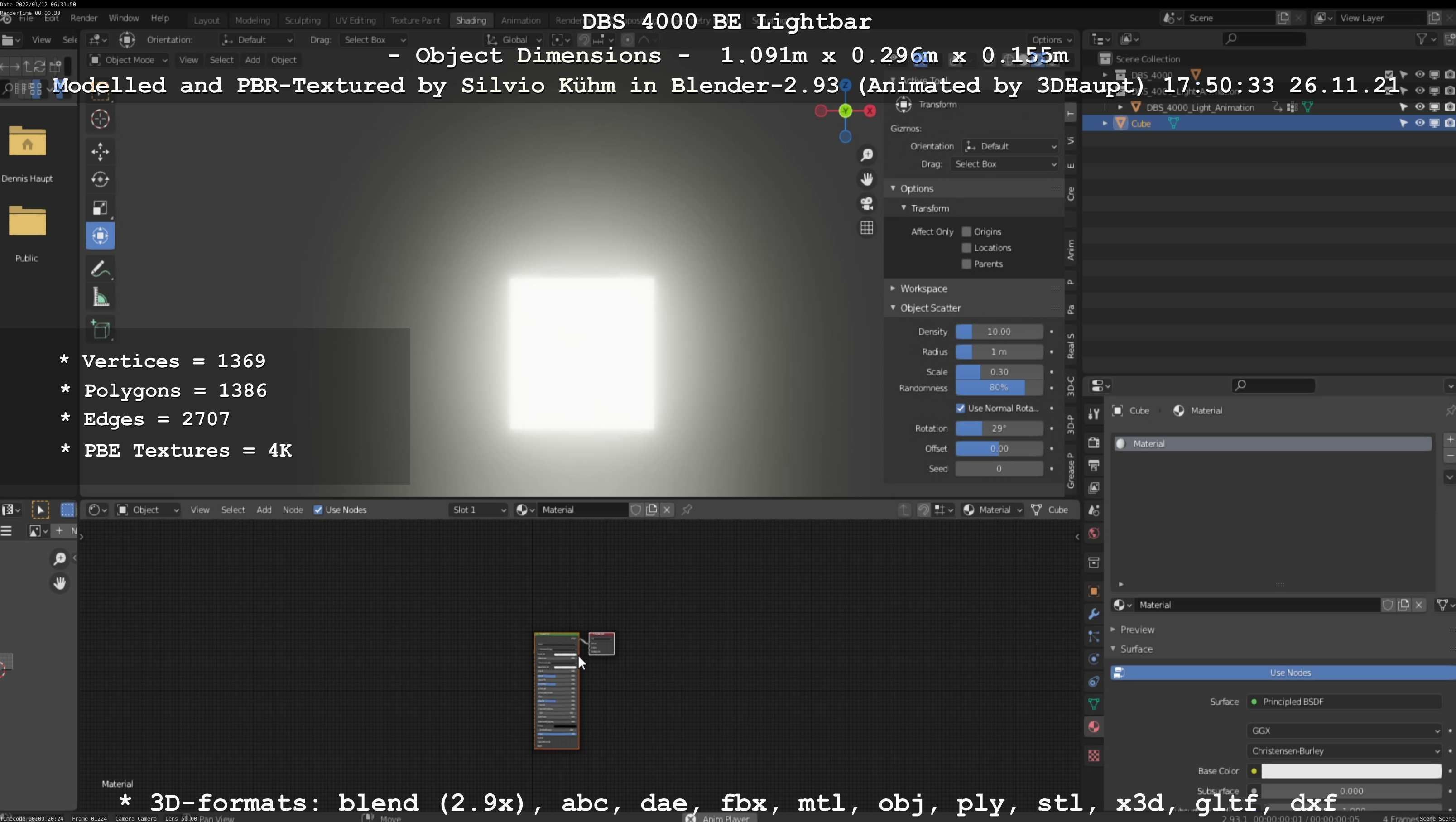Toggle Use Nodes checkbox in node editor

tap(318, 510)
